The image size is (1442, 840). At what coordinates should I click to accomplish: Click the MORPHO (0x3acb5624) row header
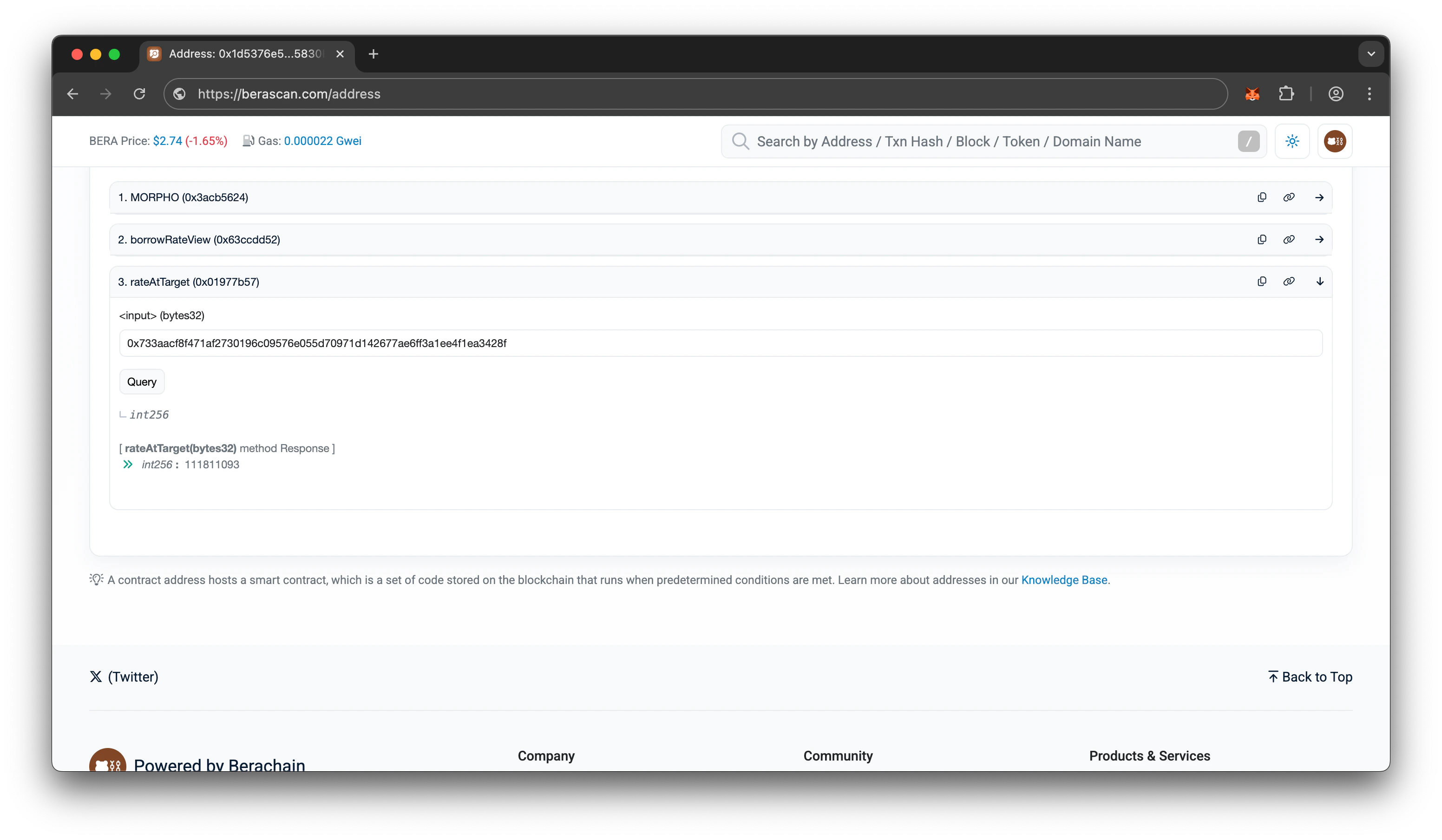[x=721, y=197]
